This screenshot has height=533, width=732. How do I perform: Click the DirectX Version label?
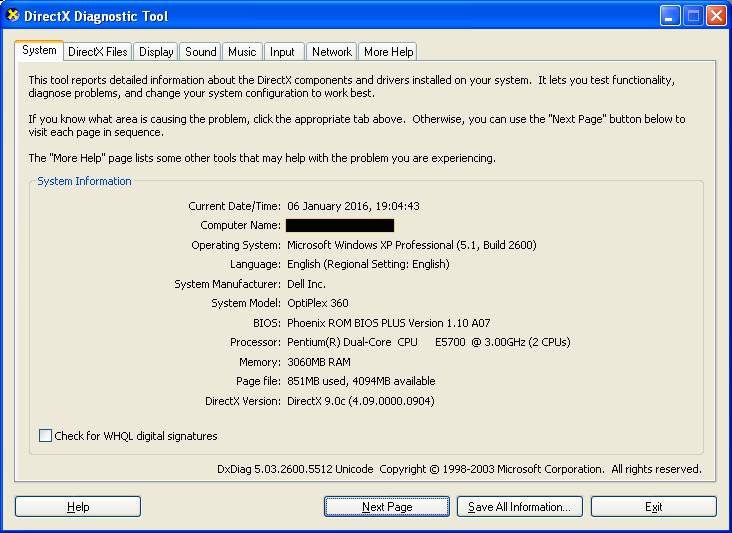243,401
